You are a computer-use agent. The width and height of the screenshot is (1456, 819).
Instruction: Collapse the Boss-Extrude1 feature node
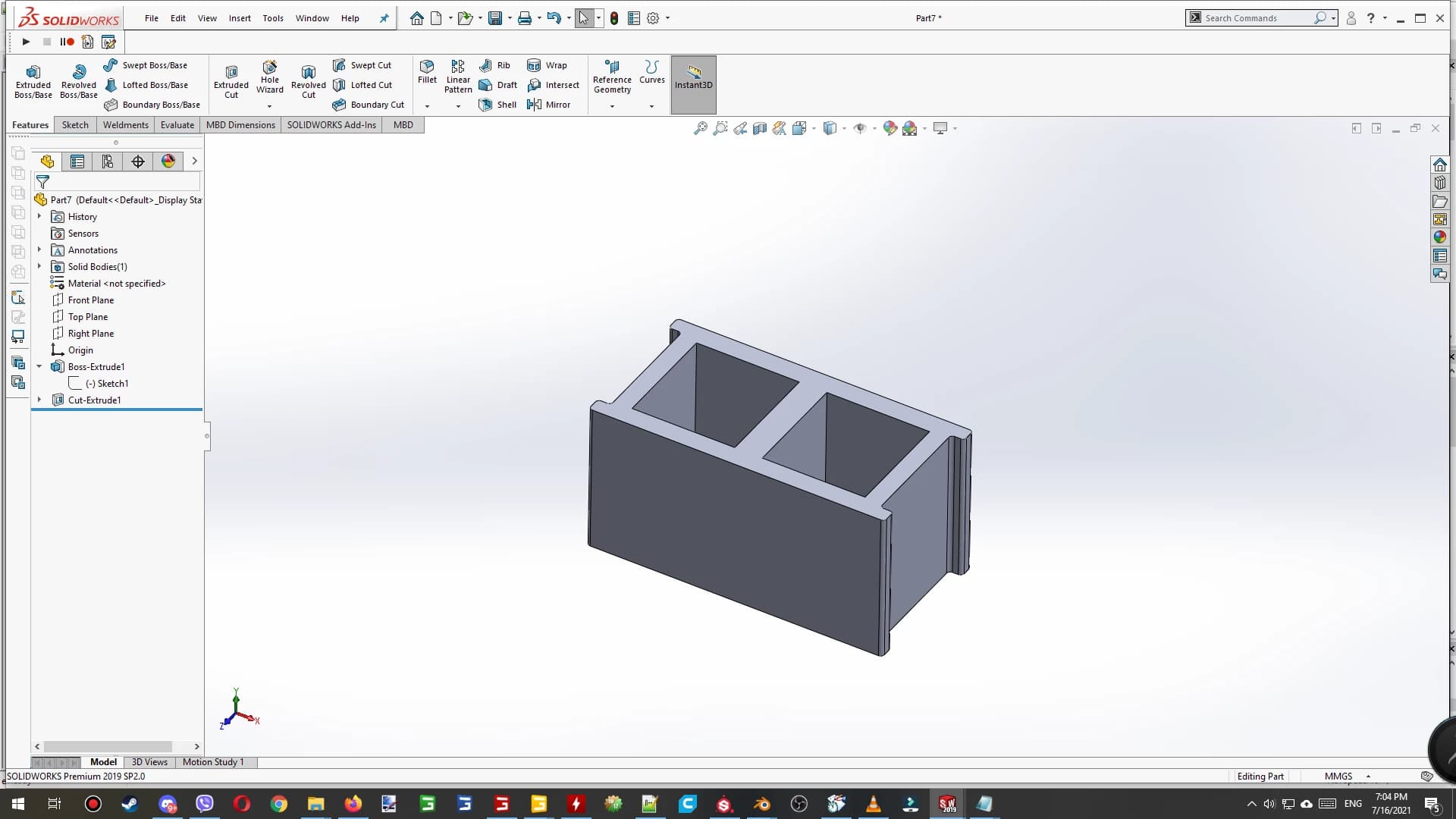click(x=39, y=366)
